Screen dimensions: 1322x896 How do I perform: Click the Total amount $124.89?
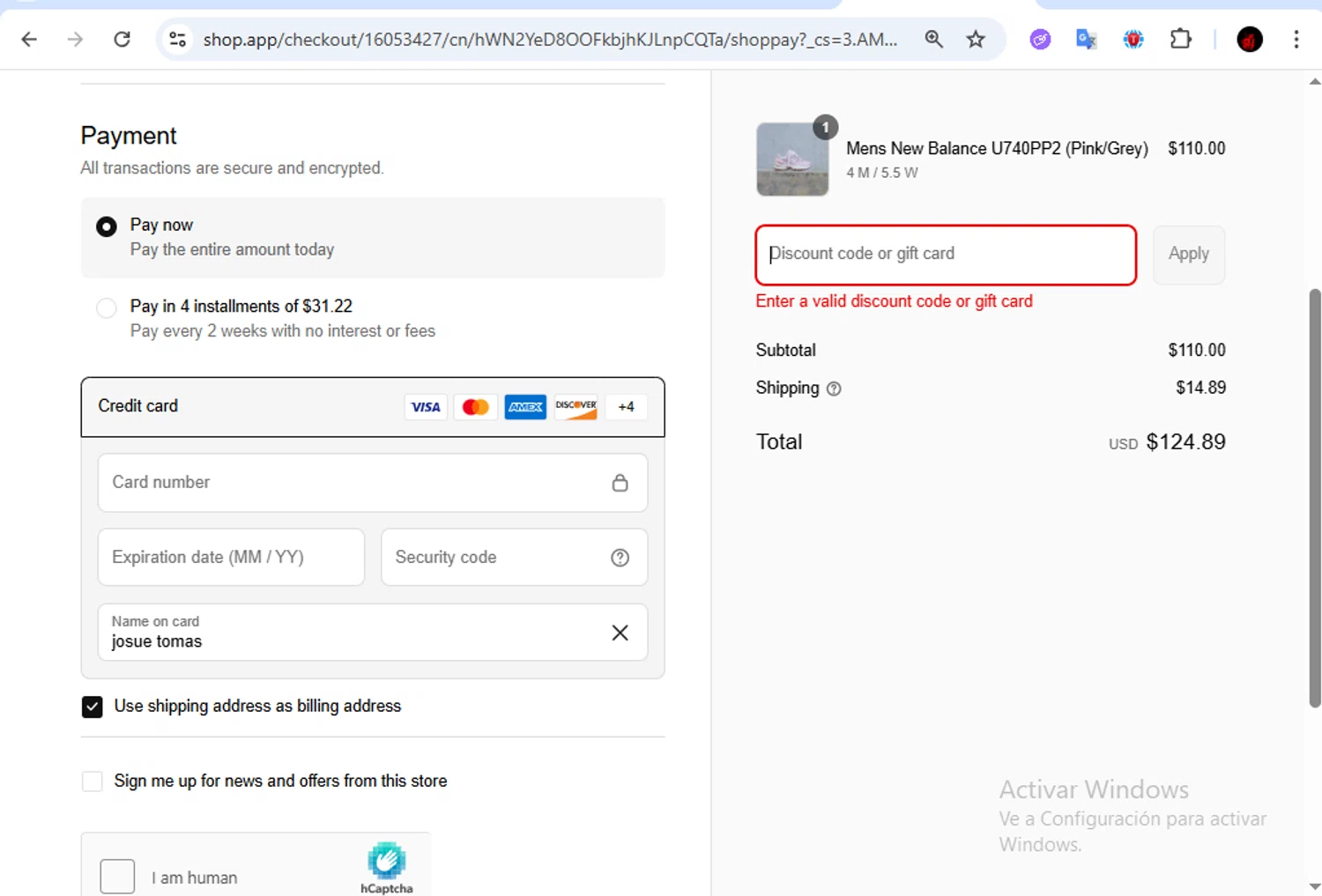click(x=1185, y=441)
